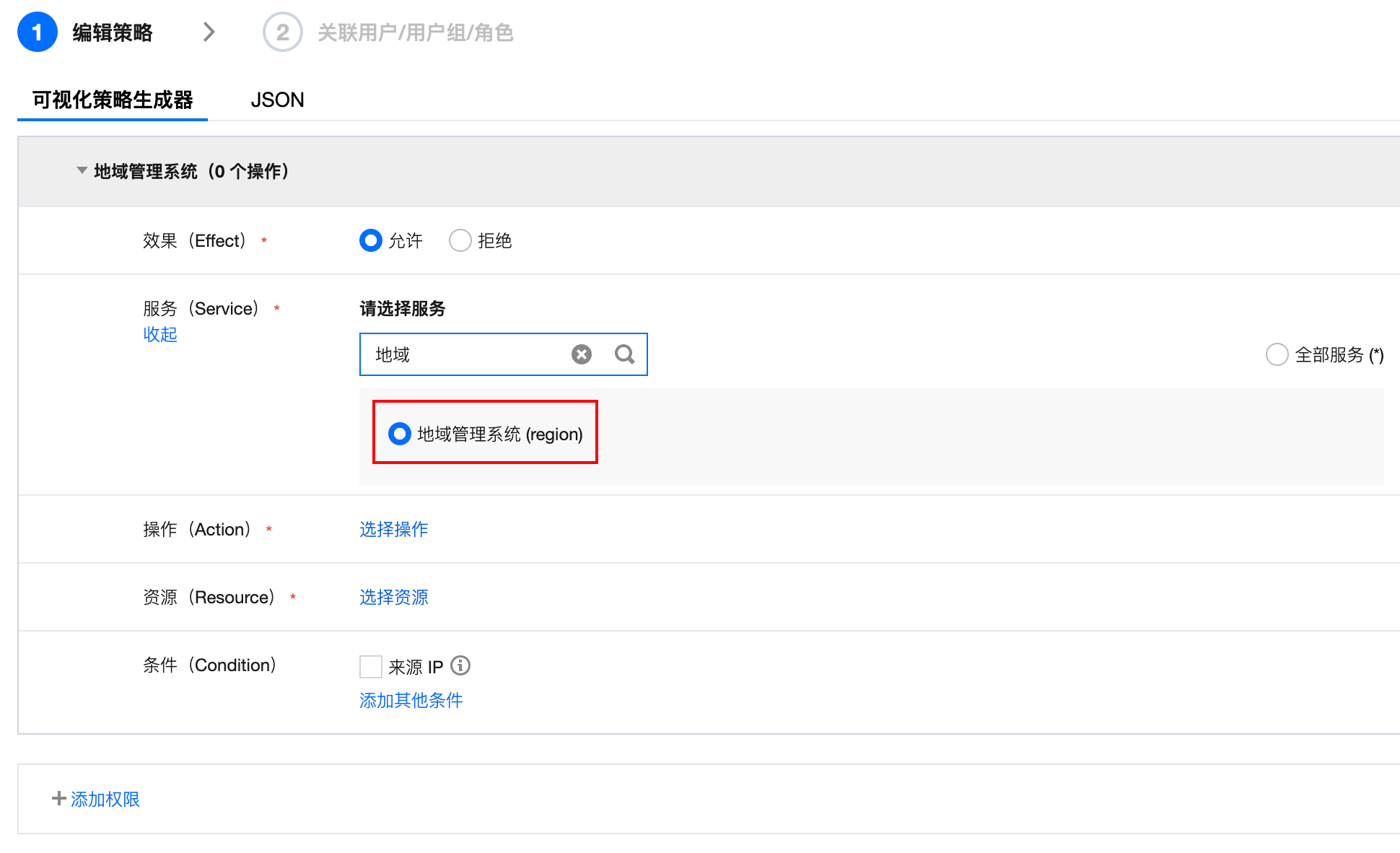This screenshot has width=1400, height=853.
Task: Select the 拒绝 effect radio button
Action: coord(460,240)
